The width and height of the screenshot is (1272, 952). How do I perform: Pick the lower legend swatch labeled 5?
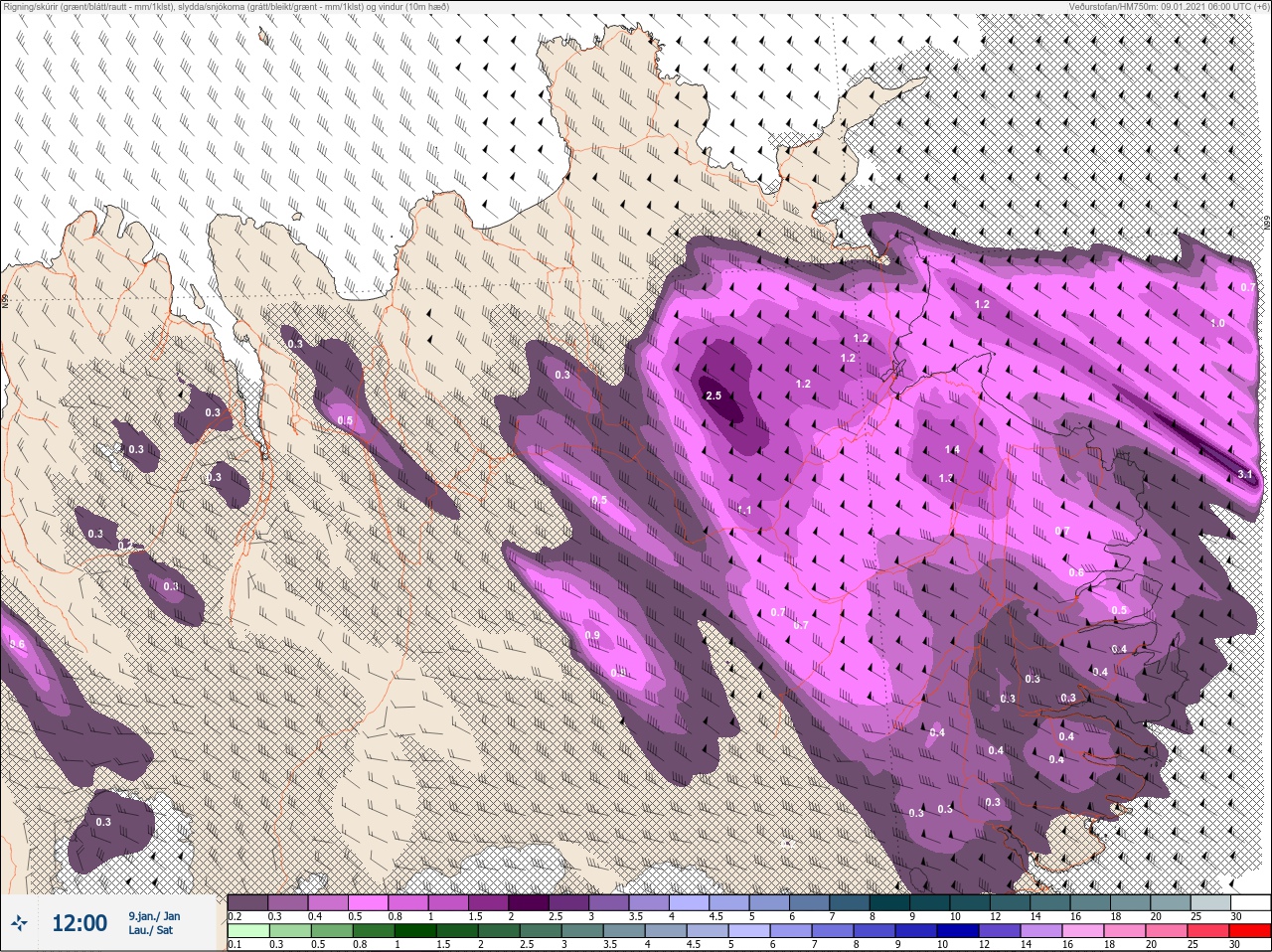coord(749,931)
